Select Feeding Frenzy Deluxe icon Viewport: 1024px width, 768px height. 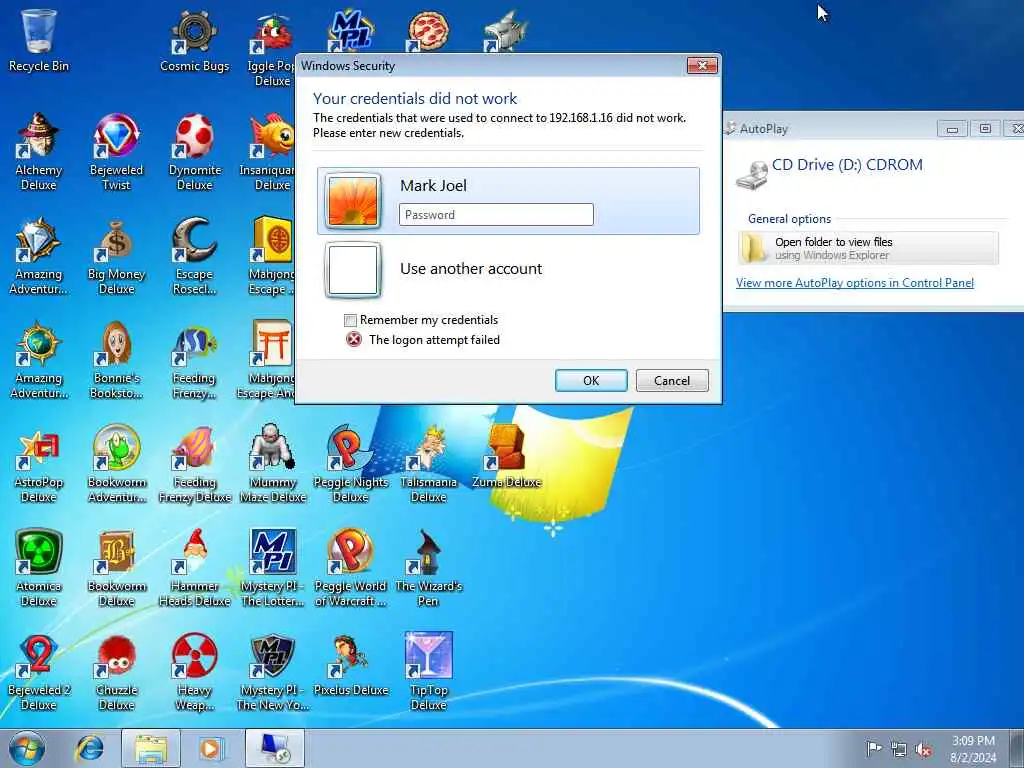(x=195, y=464)
